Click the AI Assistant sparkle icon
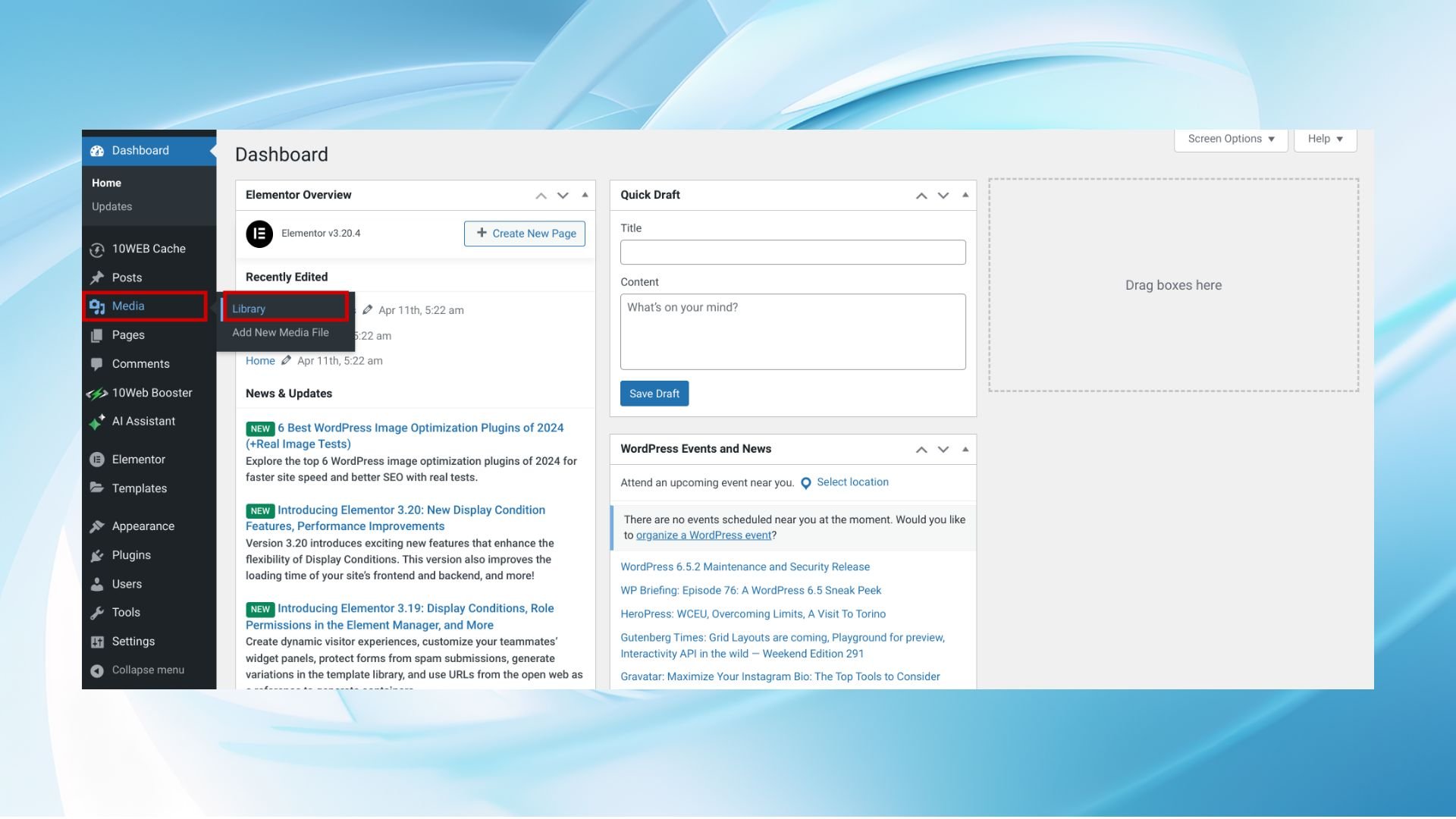 click(98, 422)
